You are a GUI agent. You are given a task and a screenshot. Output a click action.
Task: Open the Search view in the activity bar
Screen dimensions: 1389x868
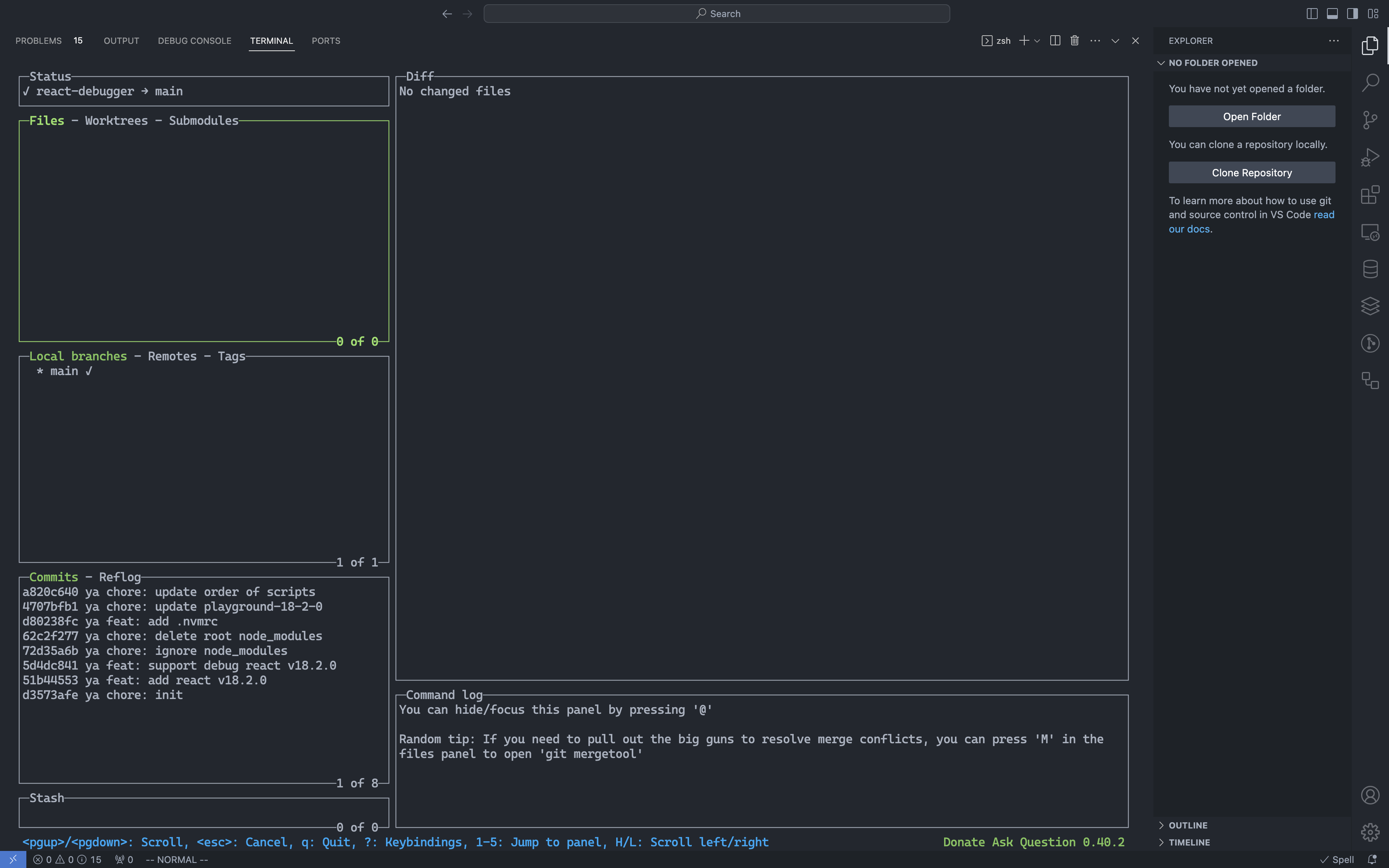(1370, 82)
